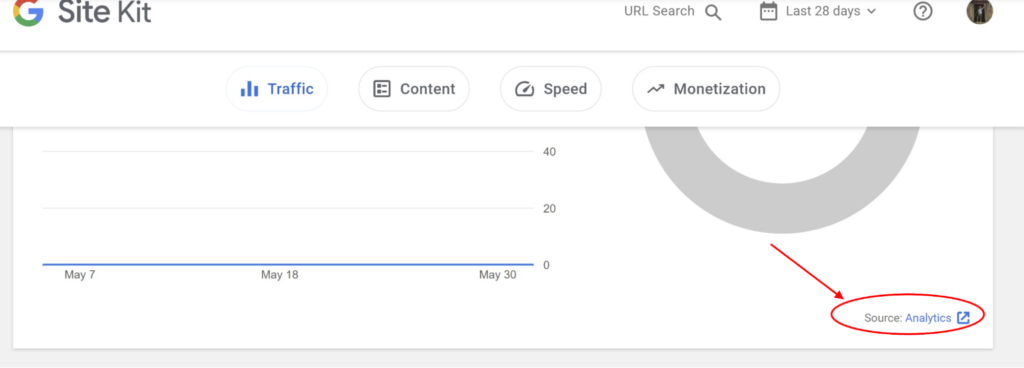The image size is (1024, 368).
Task: Click the trending arrow icon in Monetization
Action: (655, 89)
